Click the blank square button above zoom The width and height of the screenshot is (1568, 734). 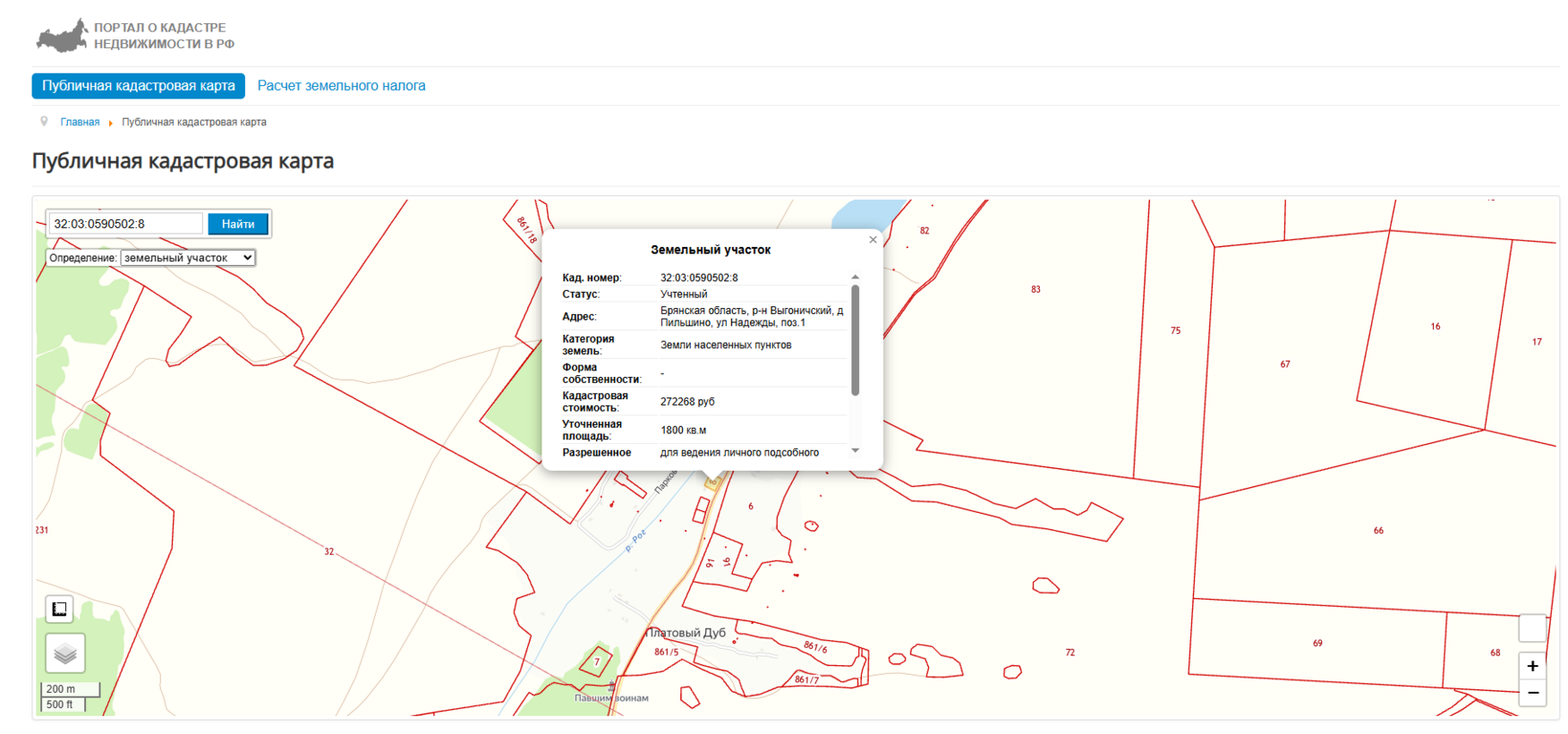pyautogui.click(x=1532, y=628)
